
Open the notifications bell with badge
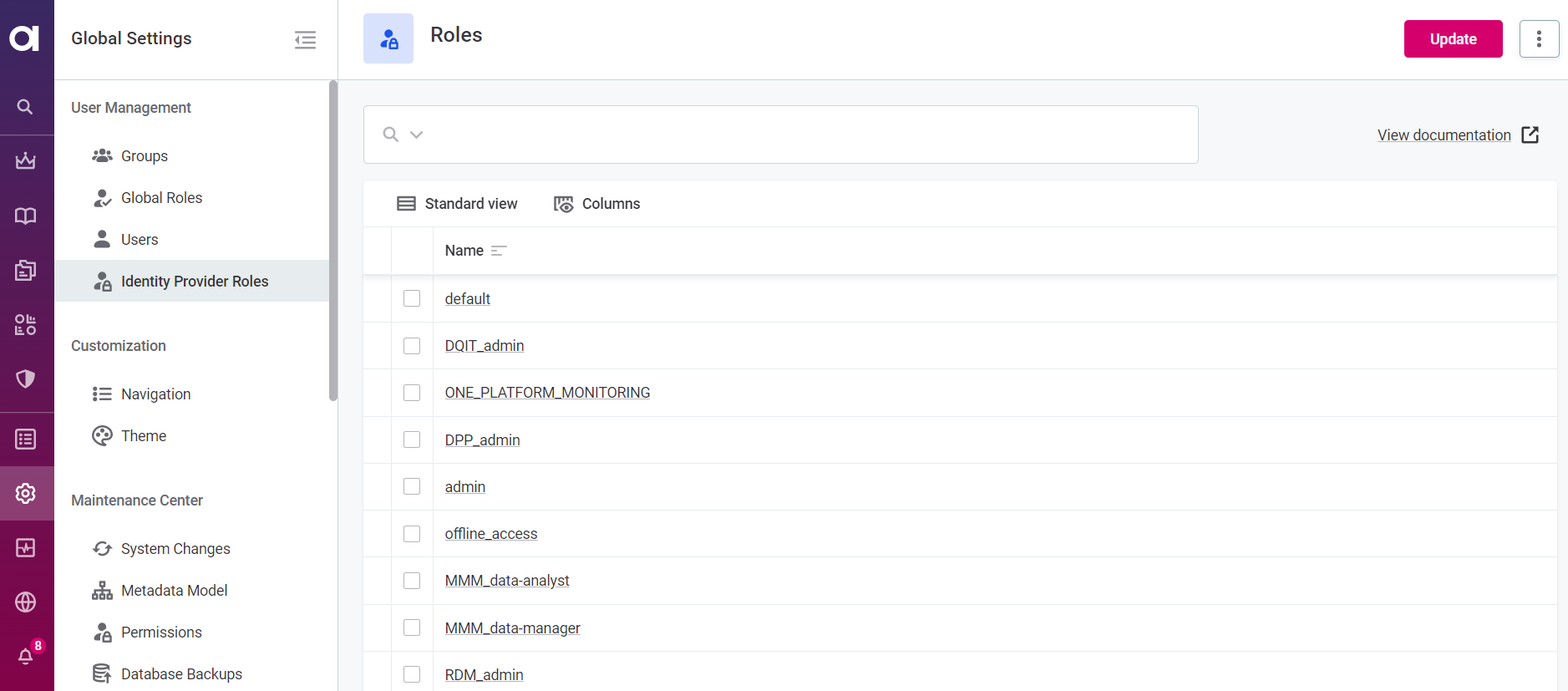26,656
